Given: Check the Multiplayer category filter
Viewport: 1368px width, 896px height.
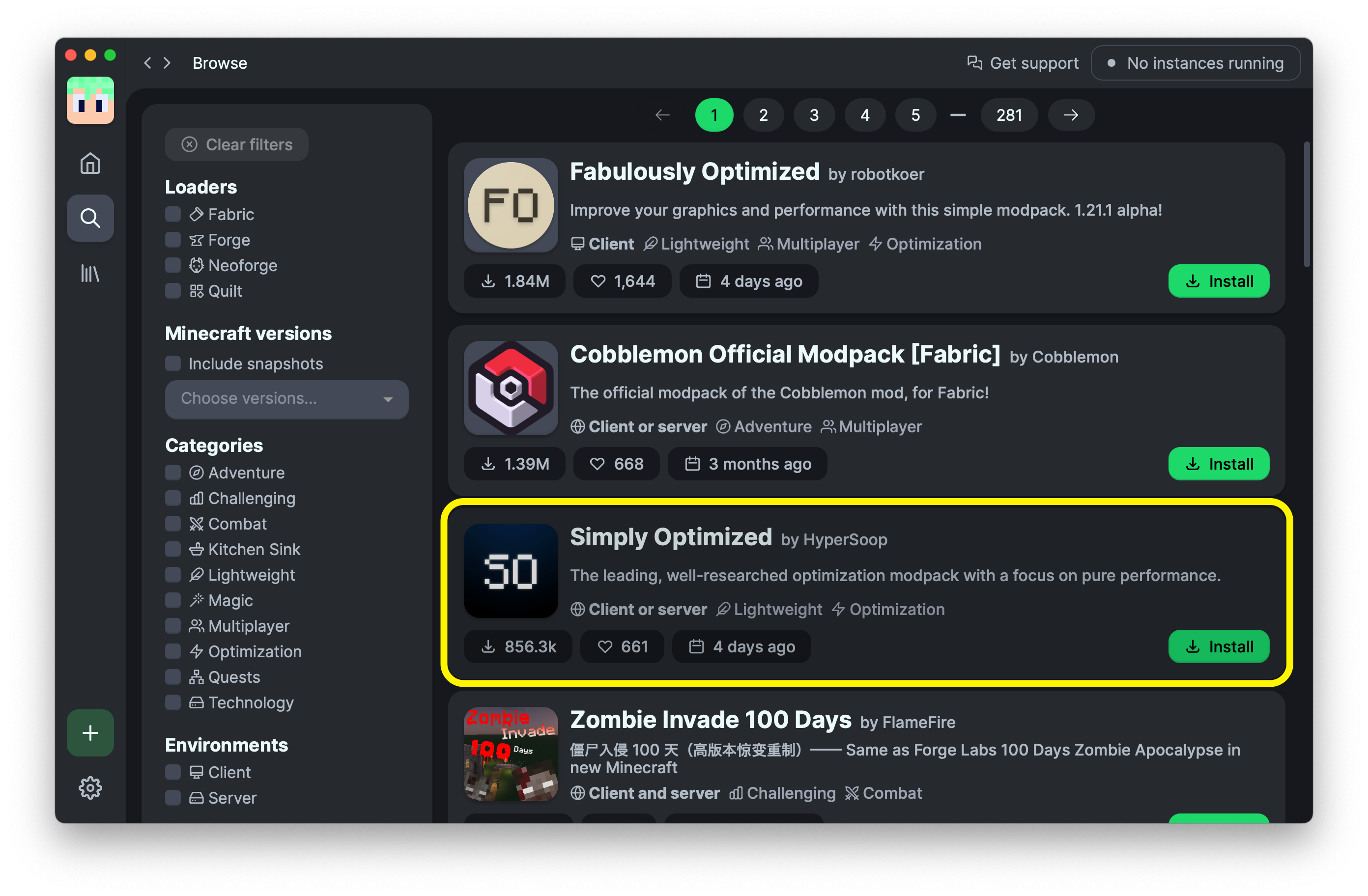Looking at the screenshot, I should 173,626.
